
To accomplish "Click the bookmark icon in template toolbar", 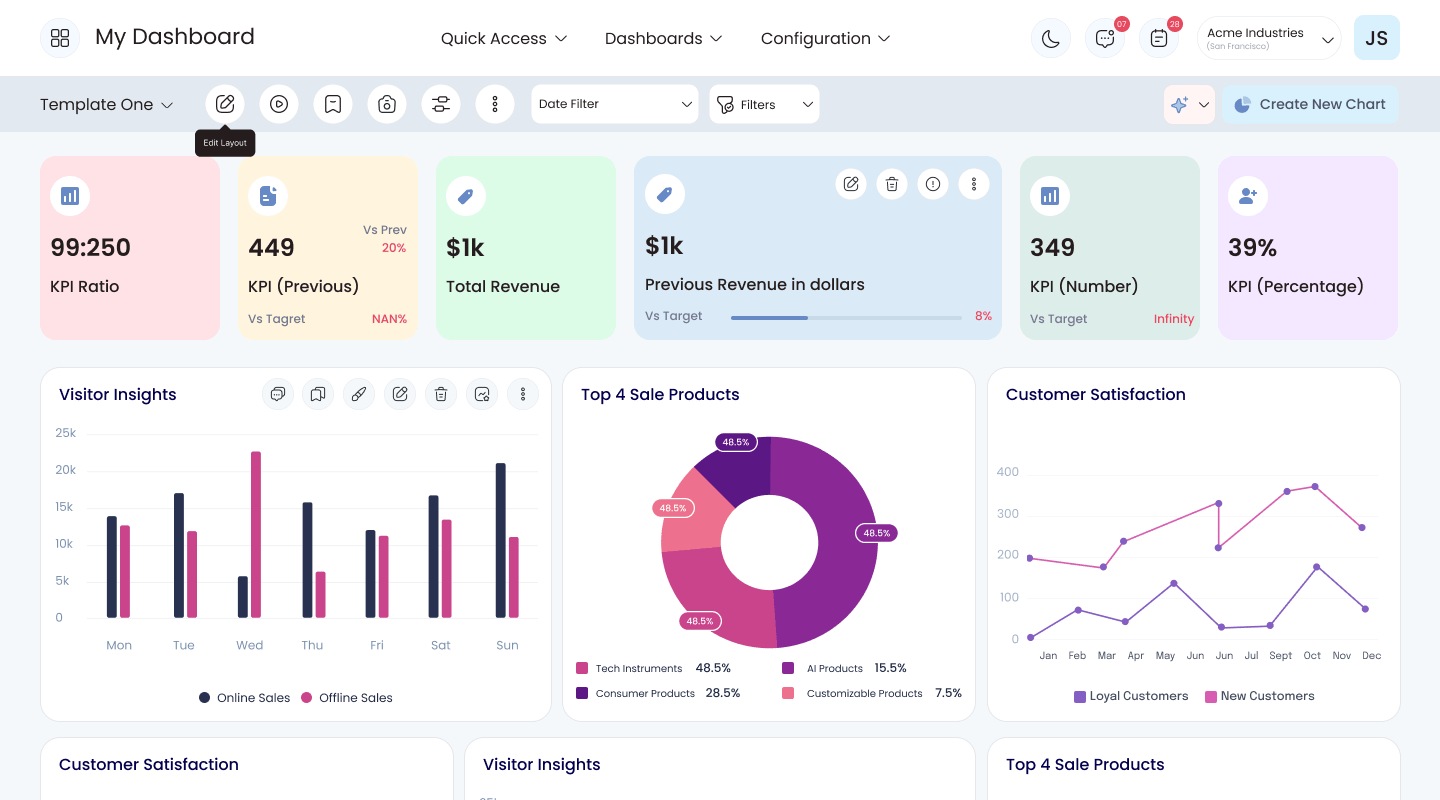I will pos(333,104).
